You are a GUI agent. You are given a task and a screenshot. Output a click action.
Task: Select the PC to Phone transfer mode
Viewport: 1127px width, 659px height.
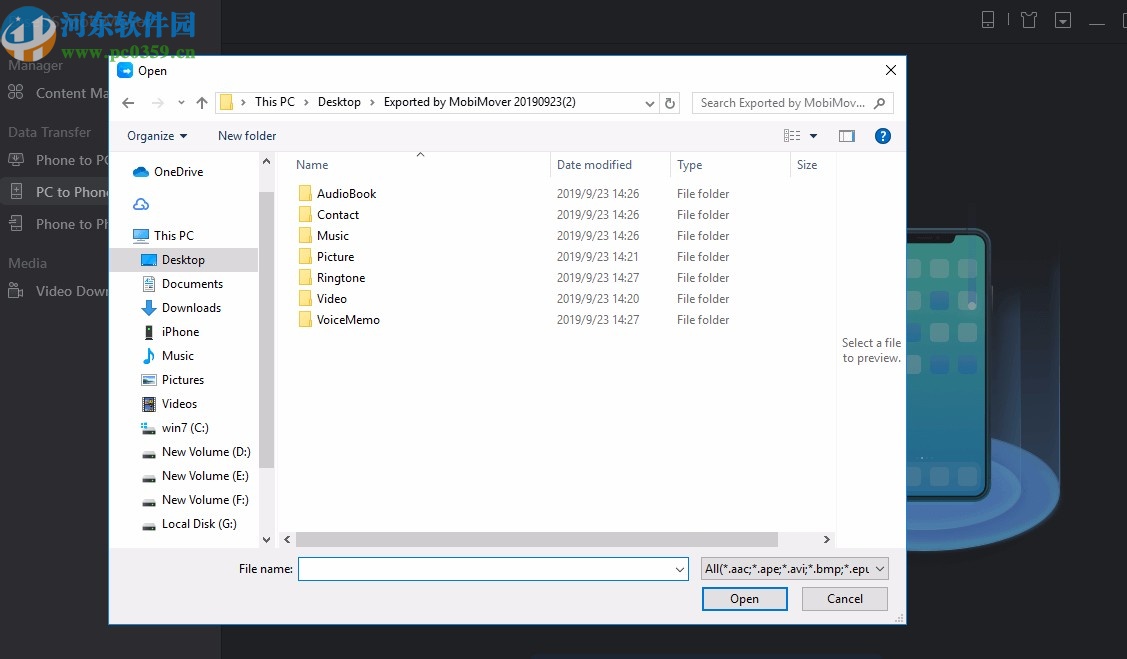pos(60,191)
